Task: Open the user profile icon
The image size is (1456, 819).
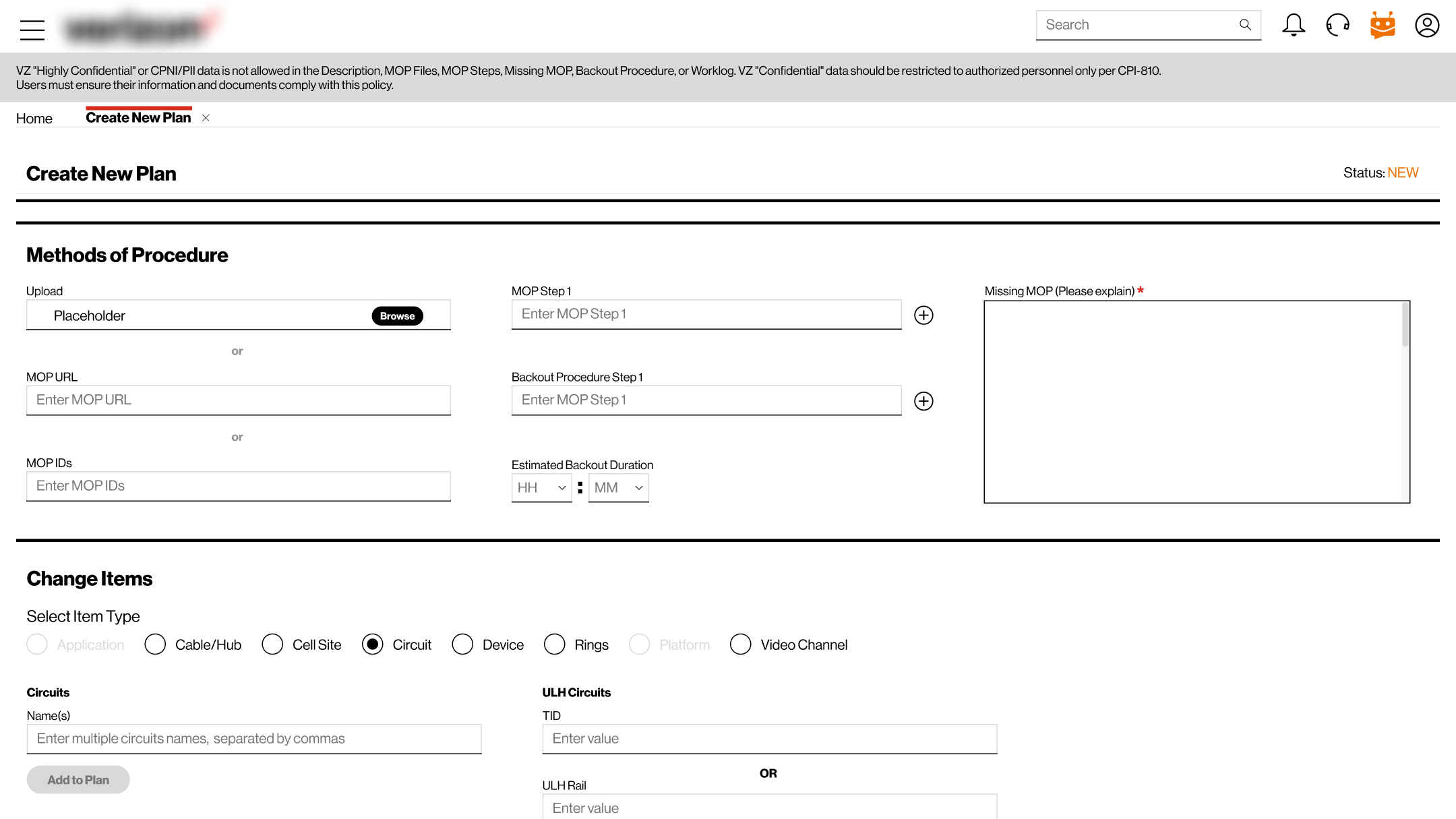Action: point(1427,25)
